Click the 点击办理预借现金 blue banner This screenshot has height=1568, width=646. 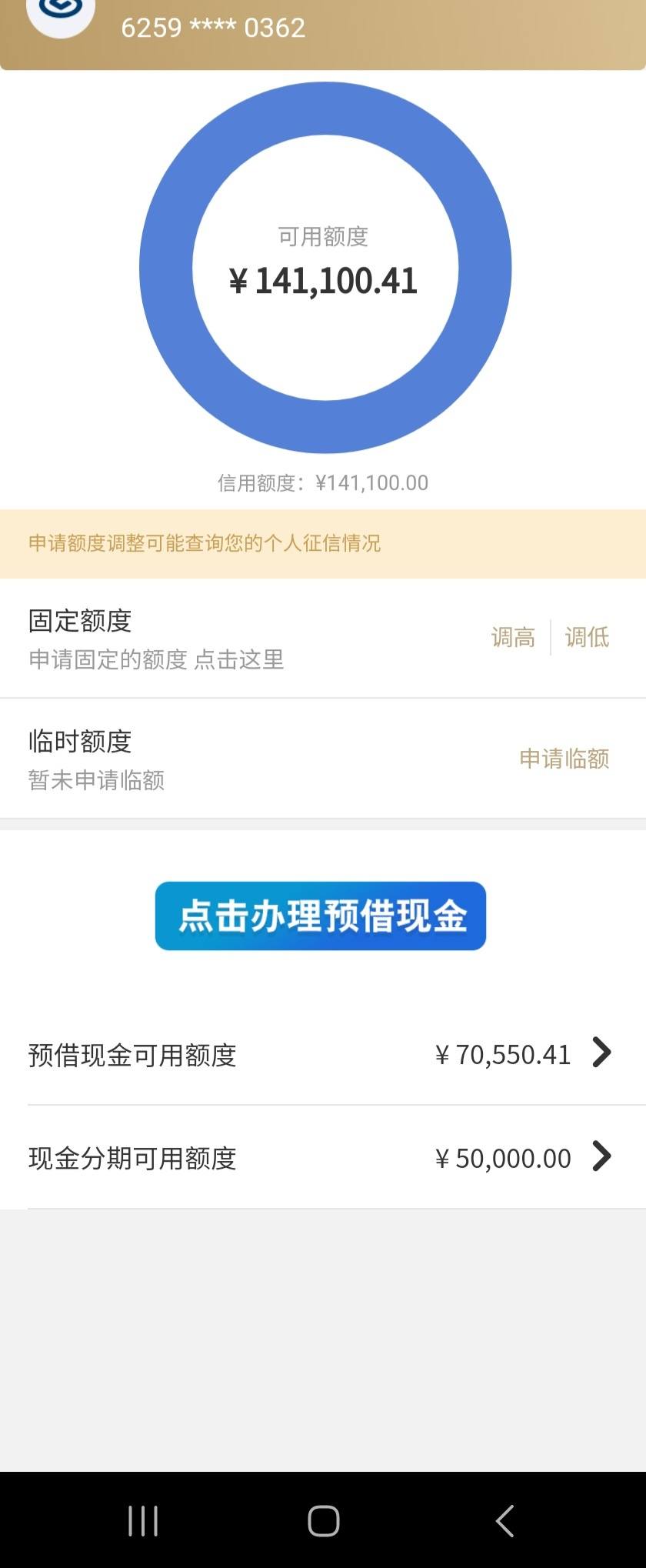[321, 916]
